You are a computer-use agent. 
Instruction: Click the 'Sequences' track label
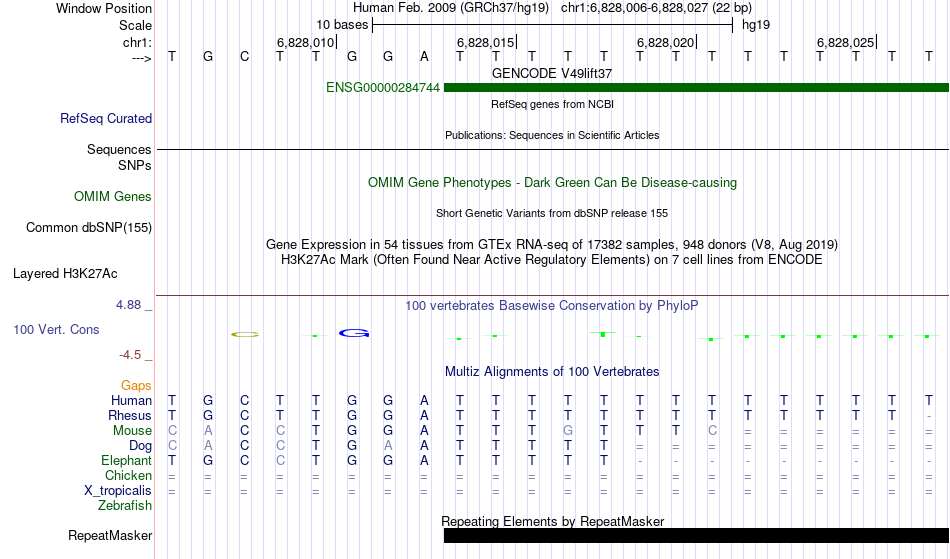(119, 150)
